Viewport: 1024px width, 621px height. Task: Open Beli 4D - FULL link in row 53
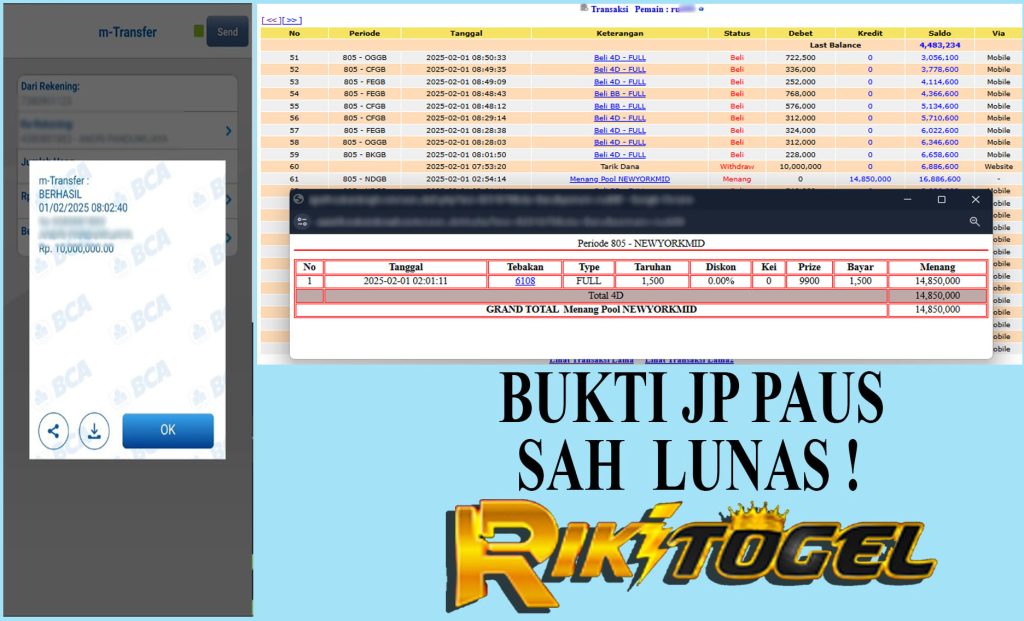(620, 82)
